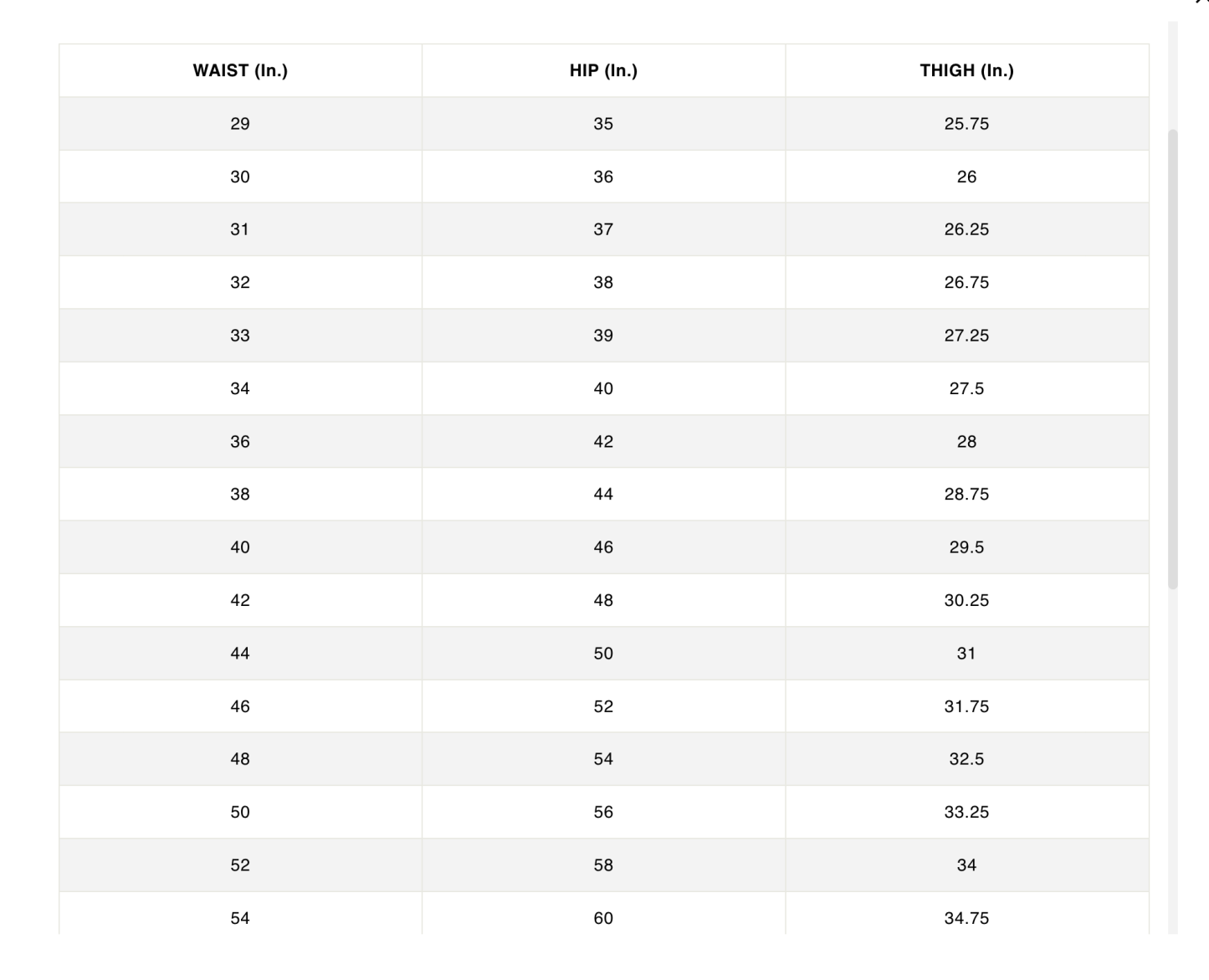1209x980 pixels.
Task: Select the thigh 31.75 cell
Action: click(x=966, y=706)
